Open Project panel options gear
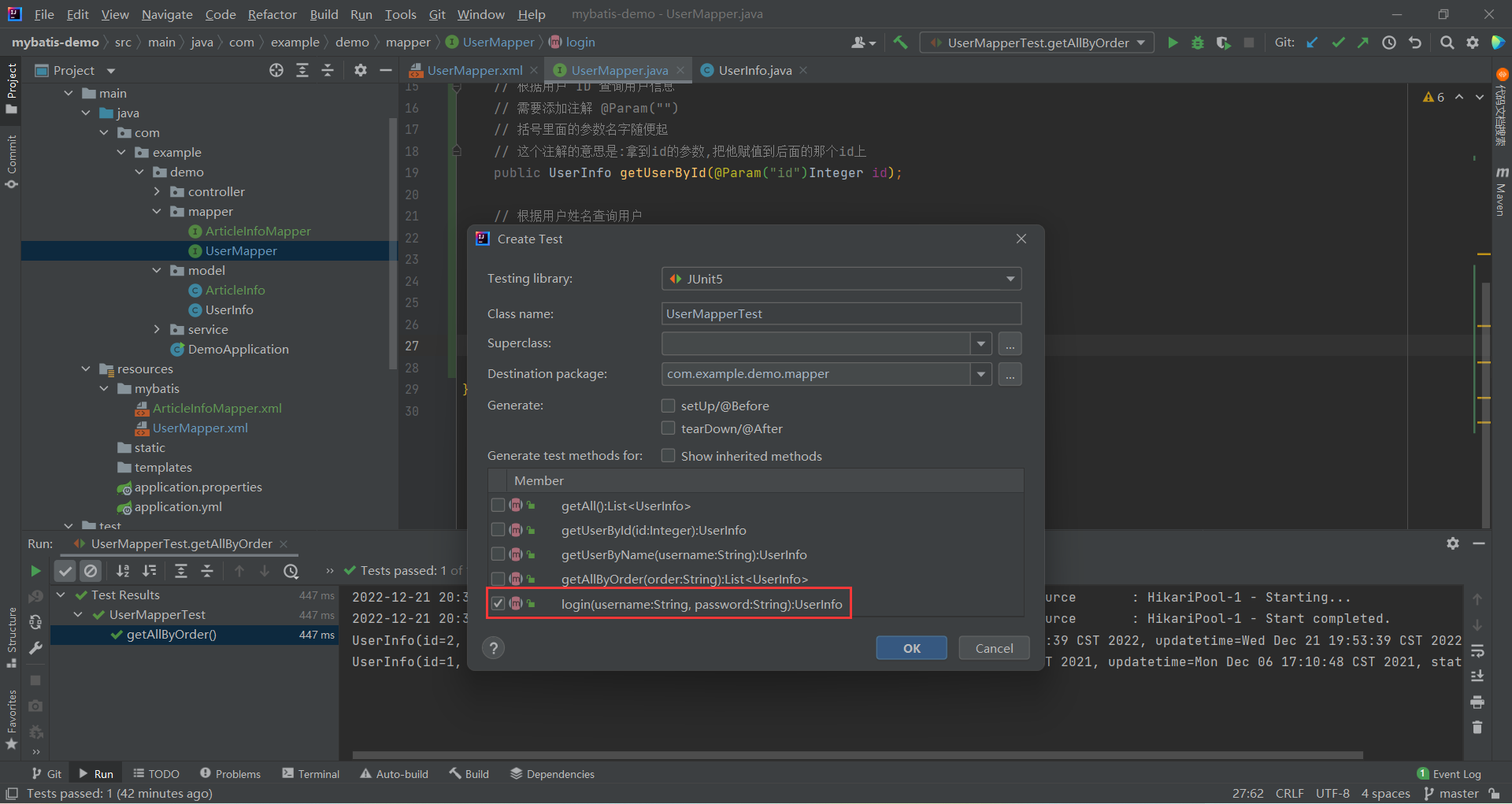This screenshot has height=804, width=1512. tap(361, 70)
